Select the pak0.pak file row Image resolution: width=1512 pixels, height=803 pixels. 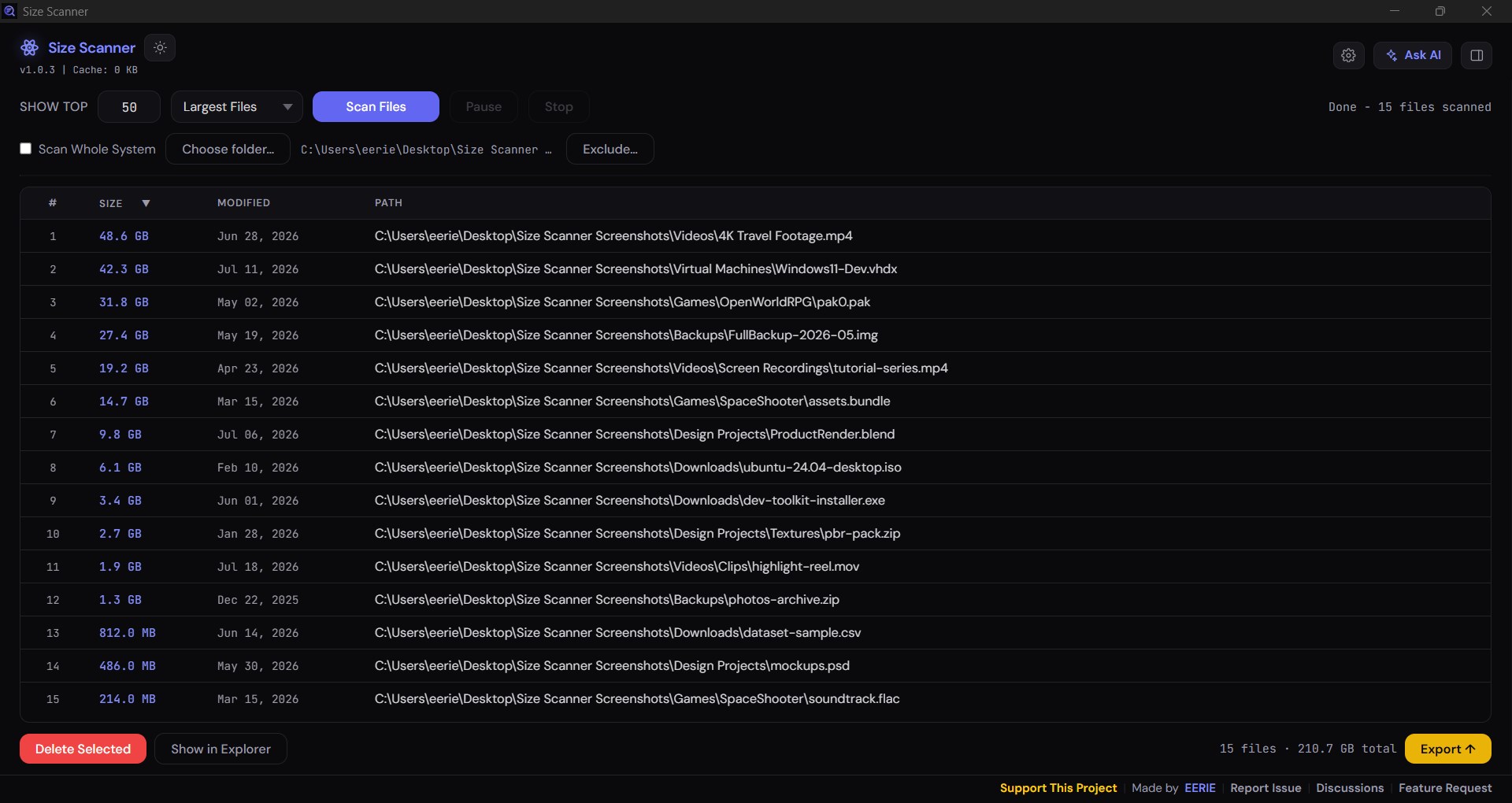click(755, 302)
